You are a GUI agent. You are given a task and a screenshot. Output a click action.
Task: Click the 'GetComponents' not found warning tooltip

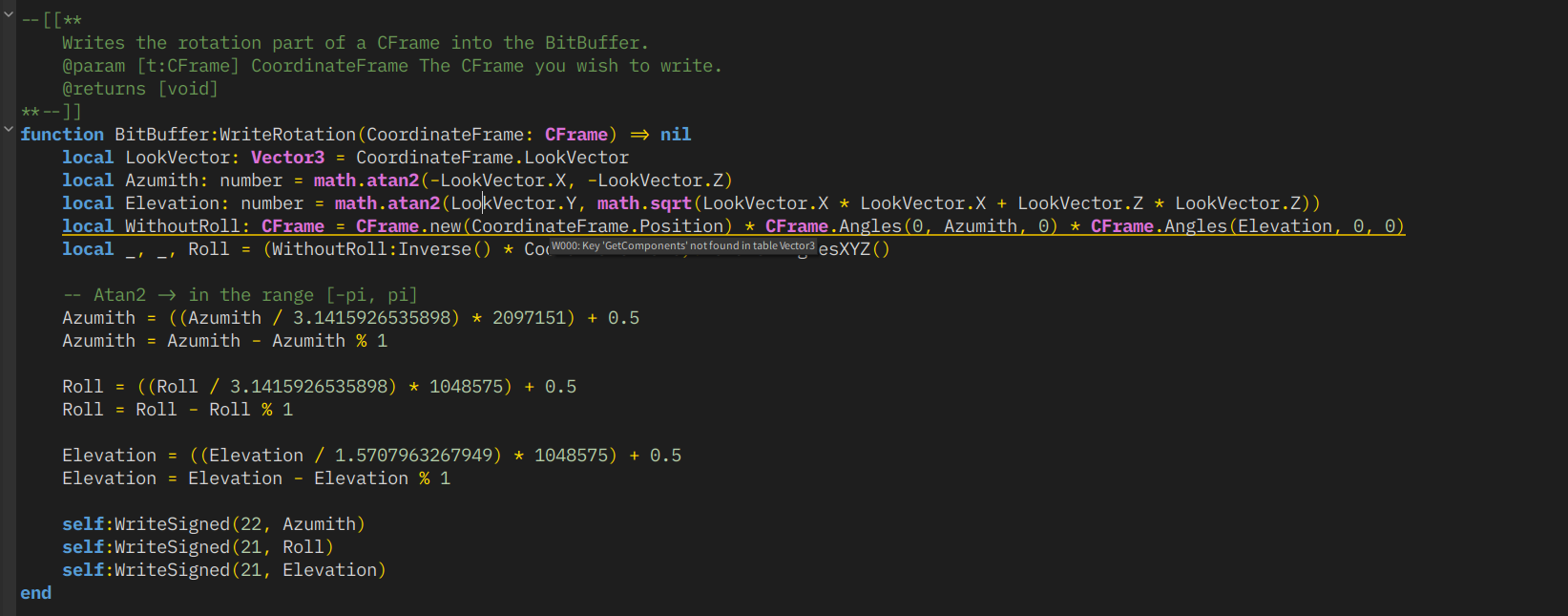pyautogui.click(x=683, y=246)
